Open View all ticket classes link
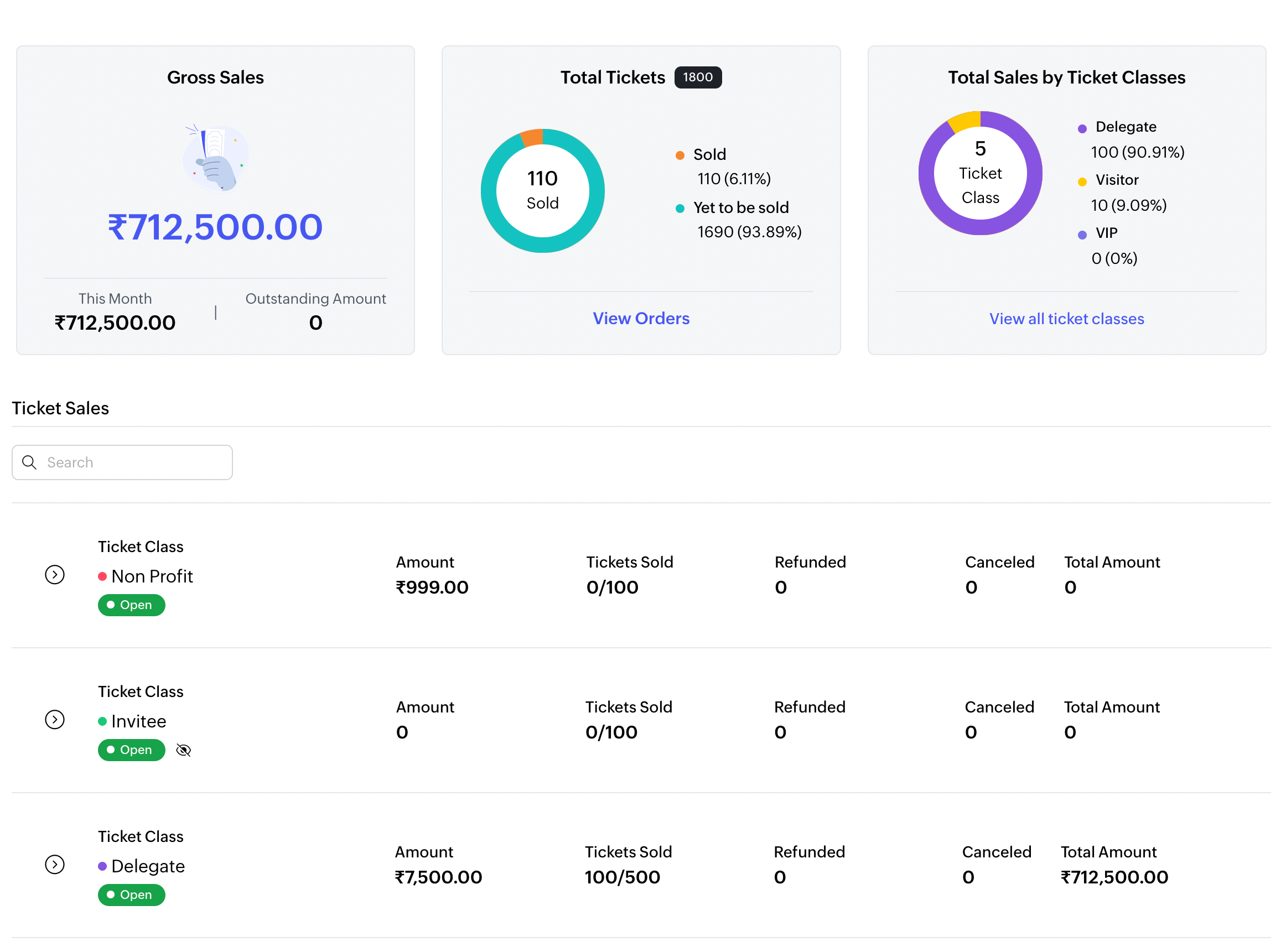The width and height of the screenshot is (1286, 952). coord(1066,319)
